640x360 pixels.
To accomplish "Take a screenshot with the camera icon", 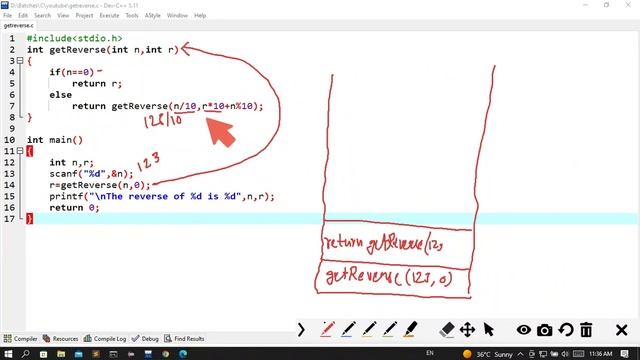I will point(544,330).
